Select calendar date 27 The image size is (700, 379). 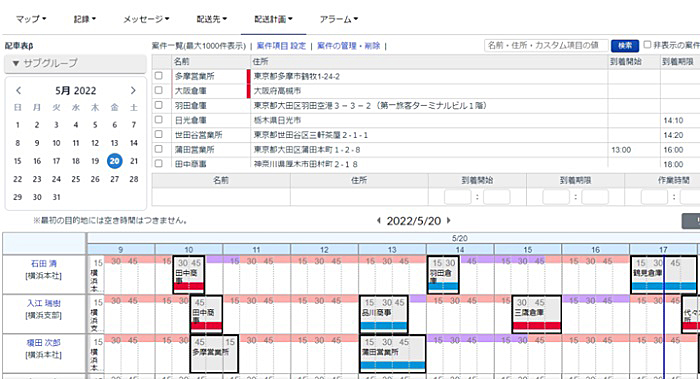click(115, 179)
